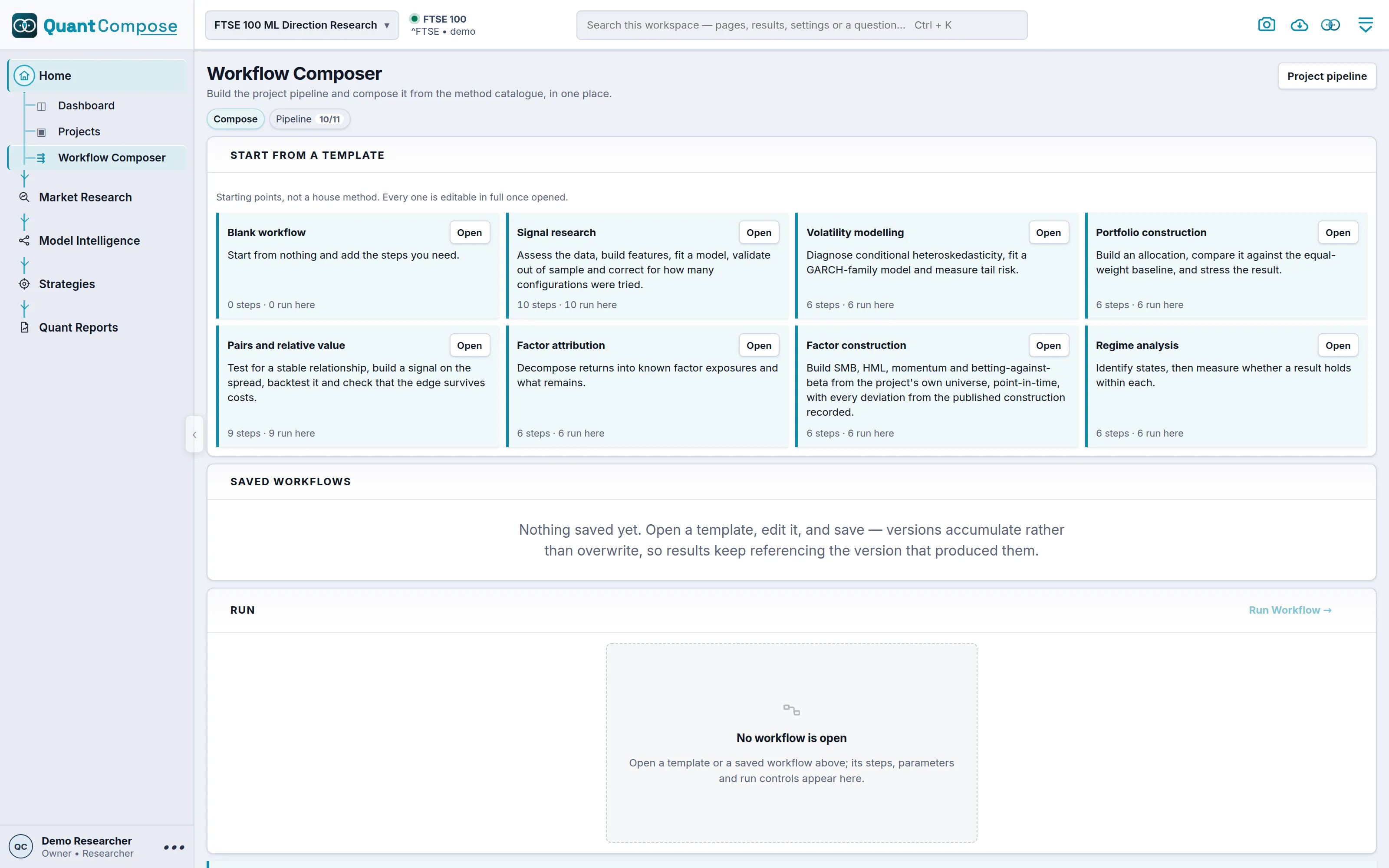Select Market Research in the sidebar

[x=85, y=197]
